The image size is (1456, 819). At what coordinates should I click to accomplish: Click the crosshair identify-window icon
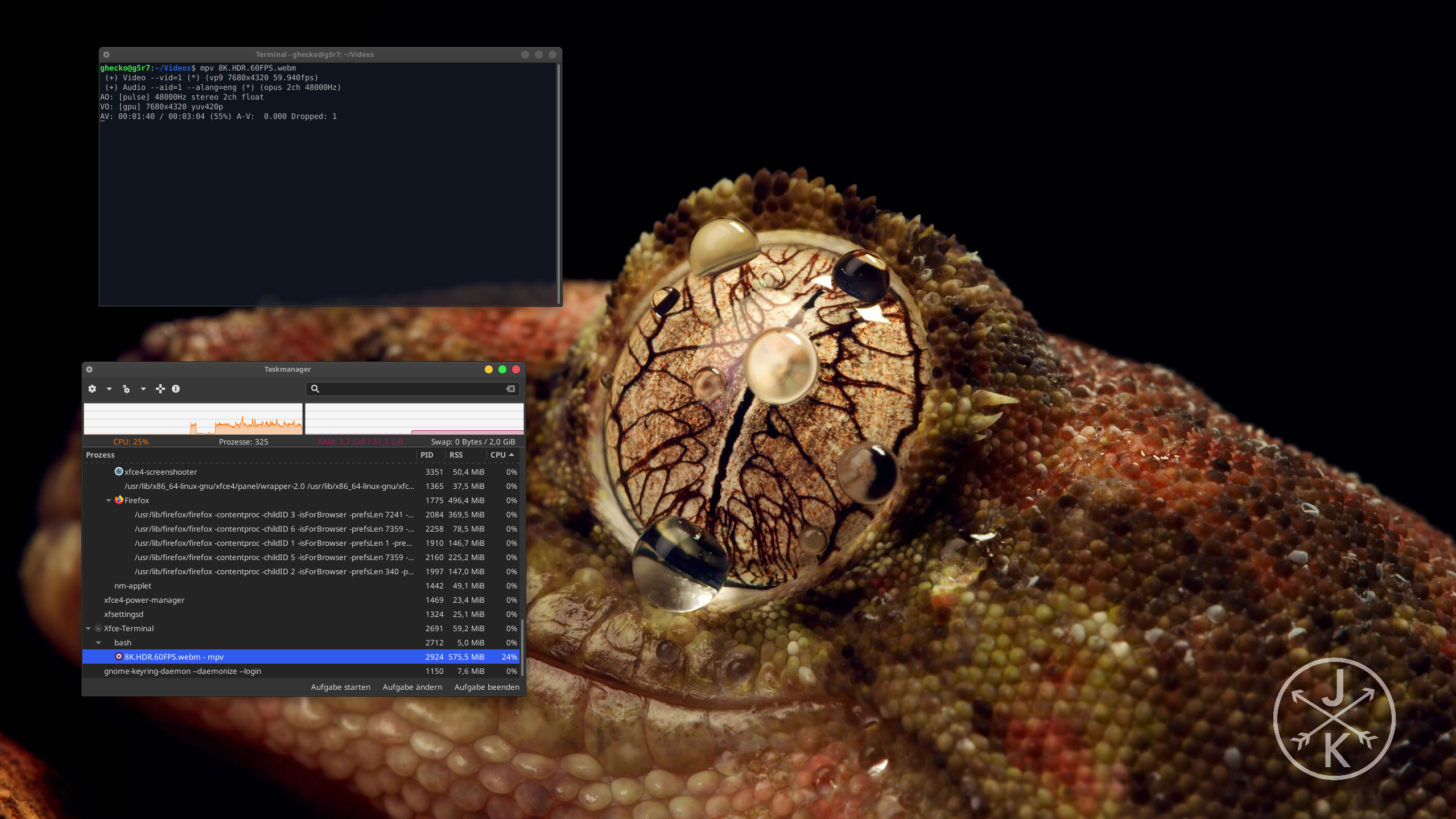pyautogui.click(x=160, y=389)
